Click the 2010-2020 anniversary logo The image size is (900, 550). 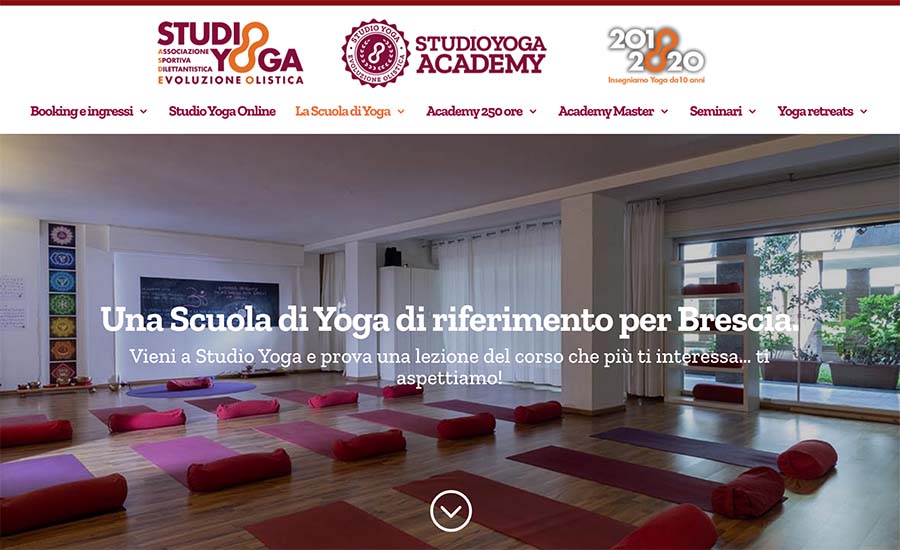click(x=657, y=55)
